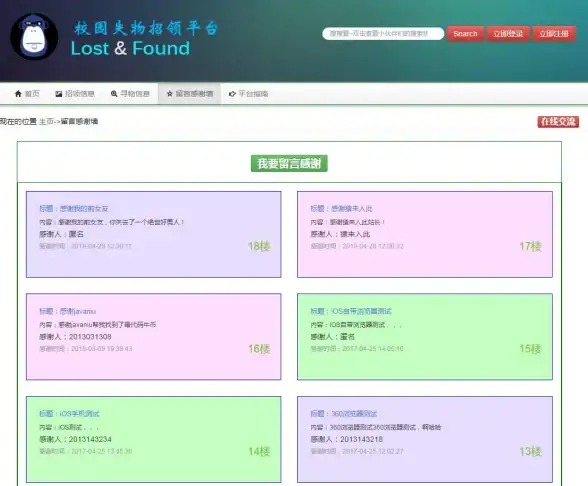
Task: Open the title 感谢我的前女友
Action: 74,208
